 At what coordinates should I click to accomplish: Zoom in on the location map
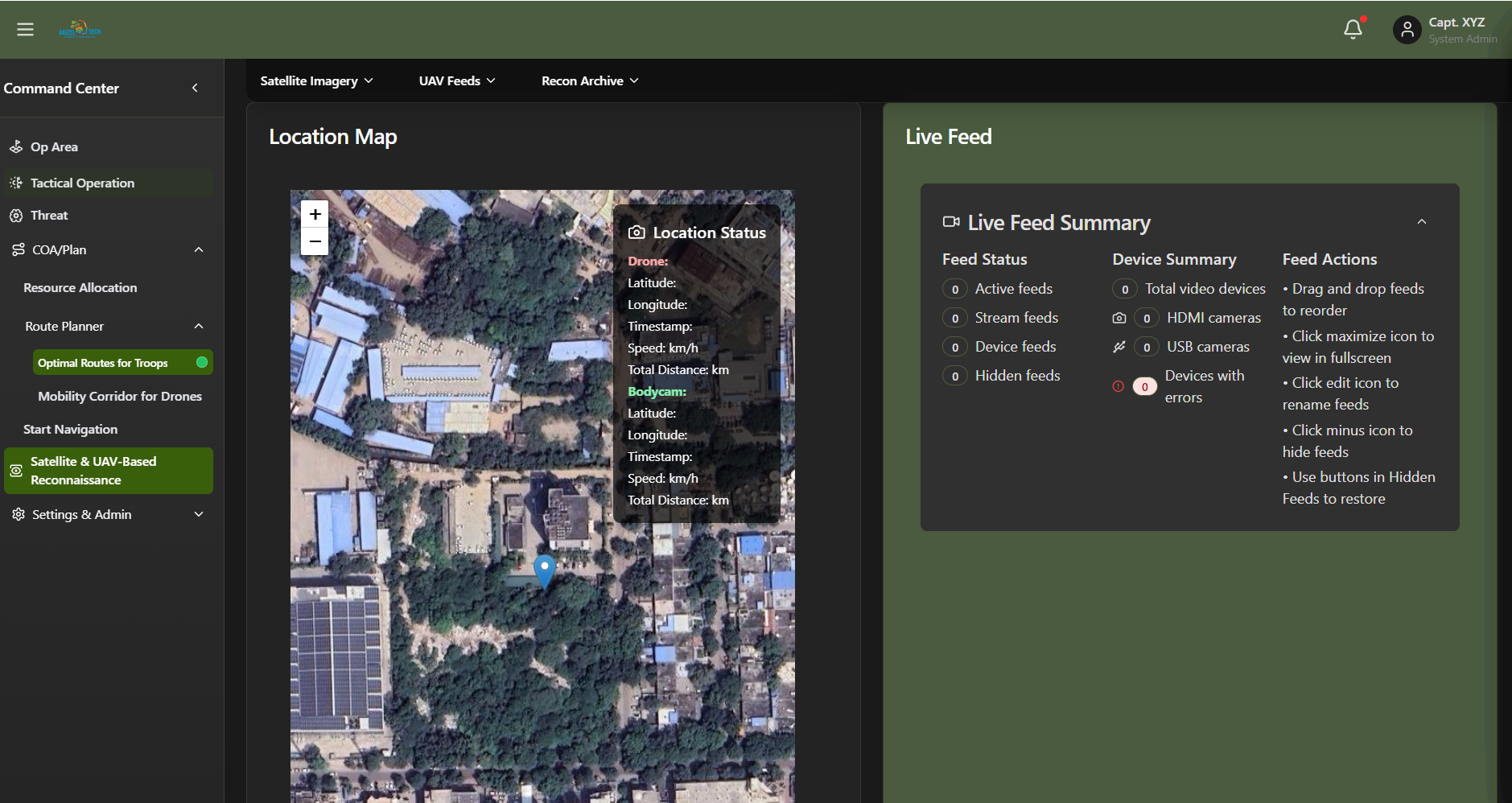(x=315, y=214)
